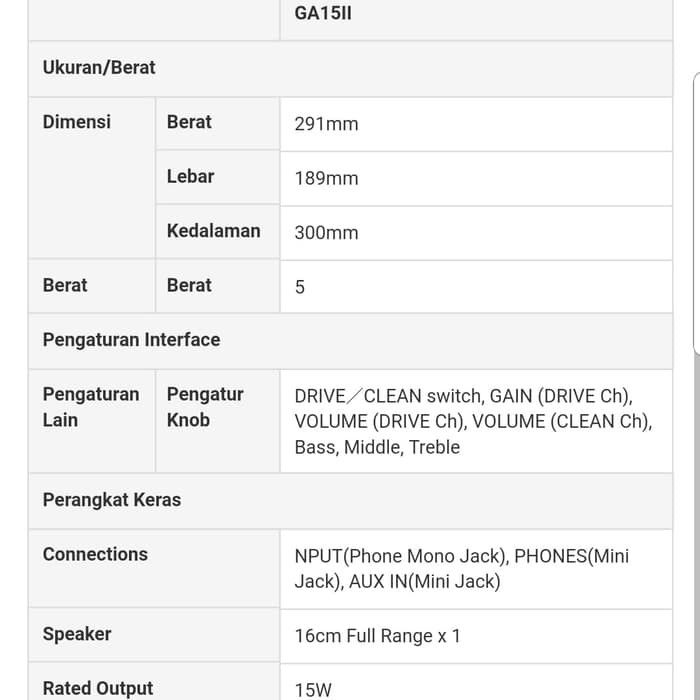Click the Rated Output label
Screen dimensions: 700x700
(x=98, y=688)
